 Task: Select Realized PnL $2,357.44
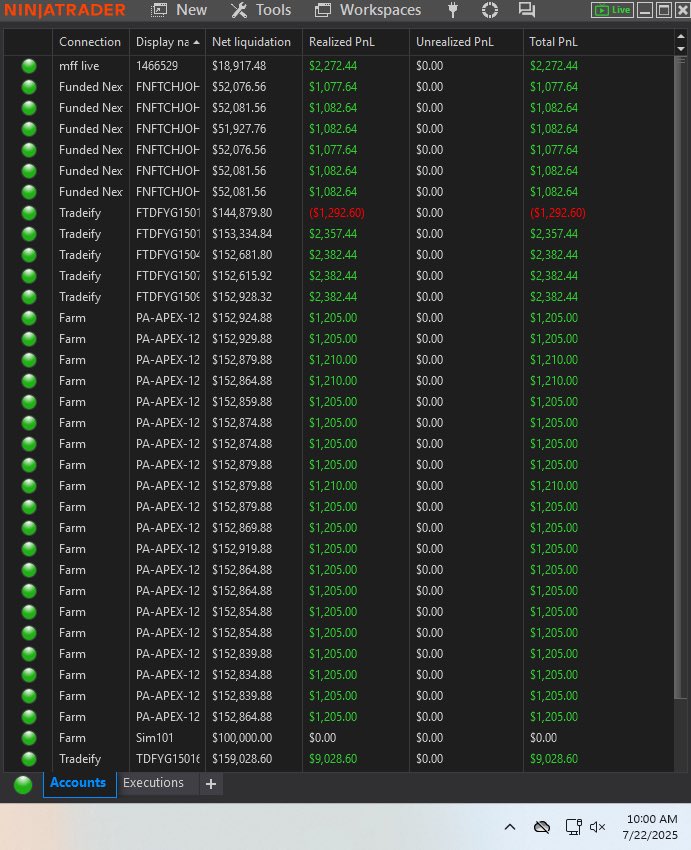[x=333, y=234]
